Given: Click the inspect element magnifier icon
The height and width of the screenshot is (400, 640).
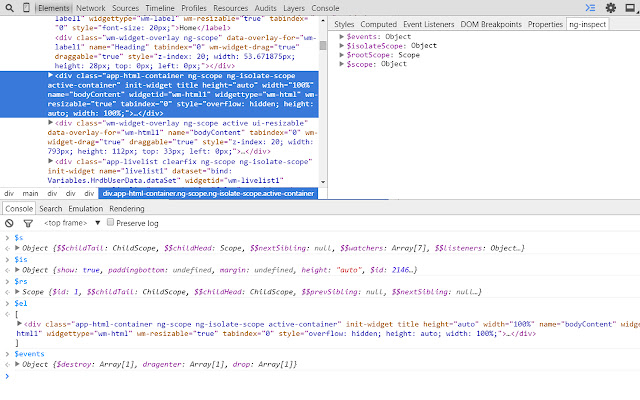Looking at the screenshot, I should pos(8,7).
